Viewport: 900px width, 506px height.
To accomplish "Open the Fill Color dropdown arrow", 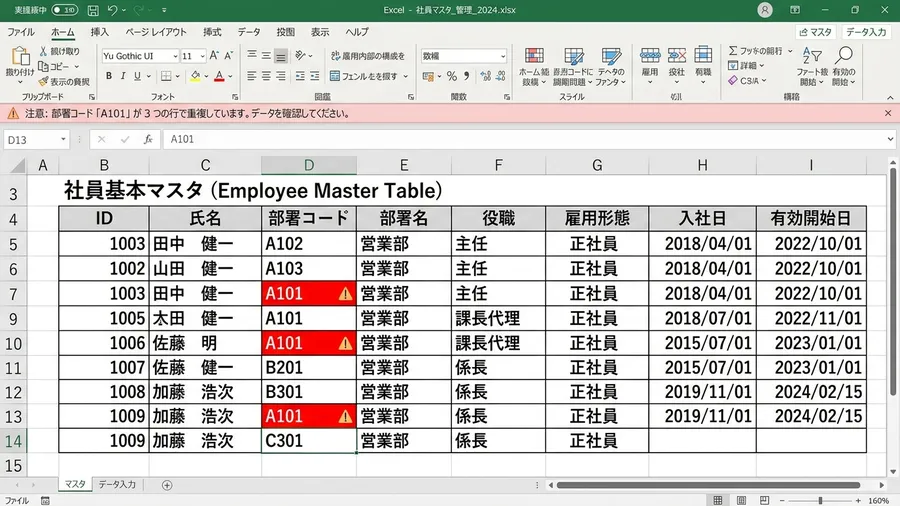I will click(206, 76).
